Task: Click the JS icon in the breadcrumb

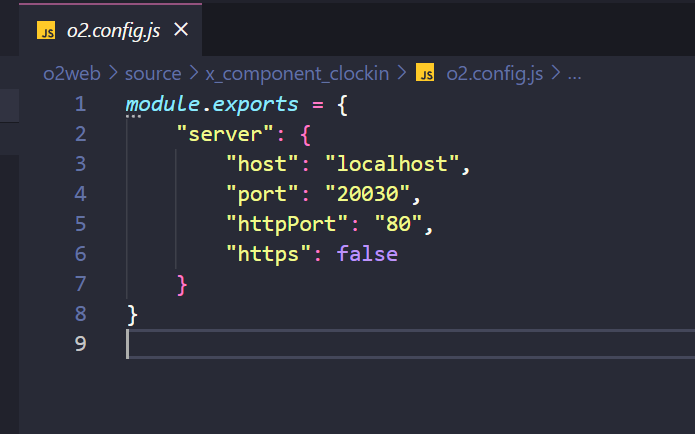Action: point(425,73)
